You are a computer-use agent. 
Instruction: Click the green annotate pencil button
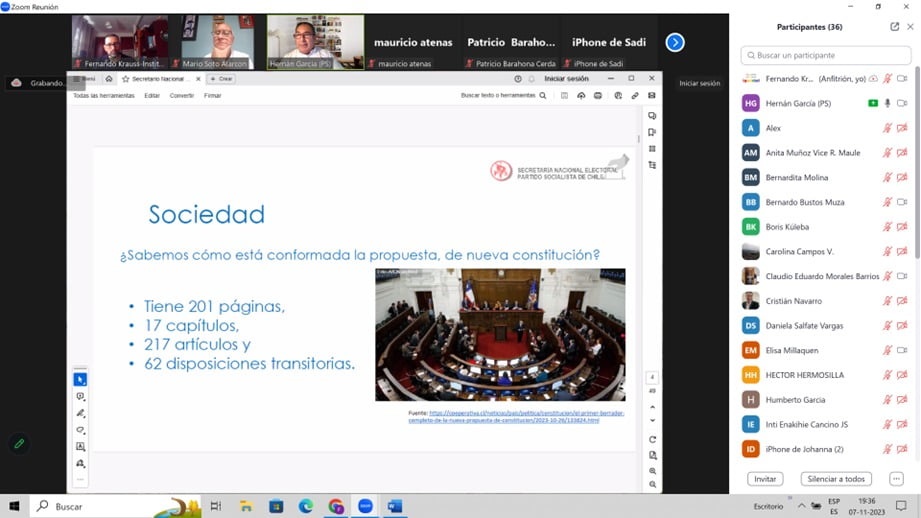point(18,444)
